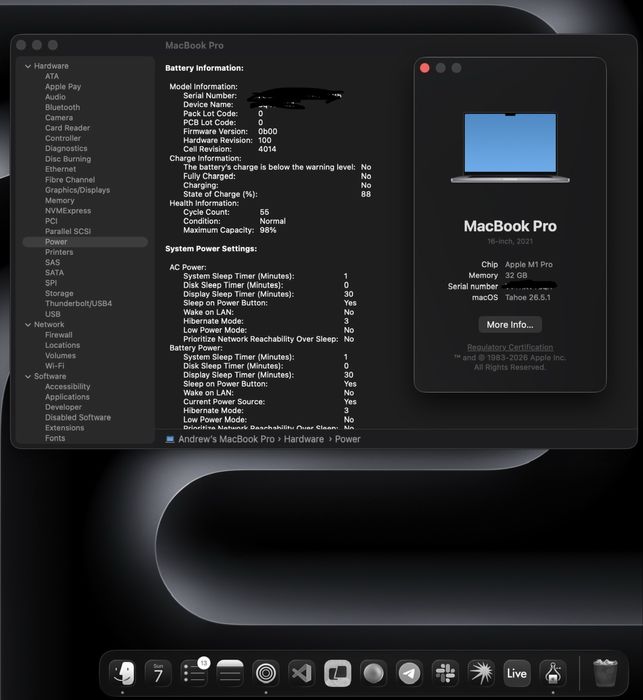Open the overlapping rectangles app in Dock
Image resolution: width=643 pixels, height=700 pixels.
point(338,673)
